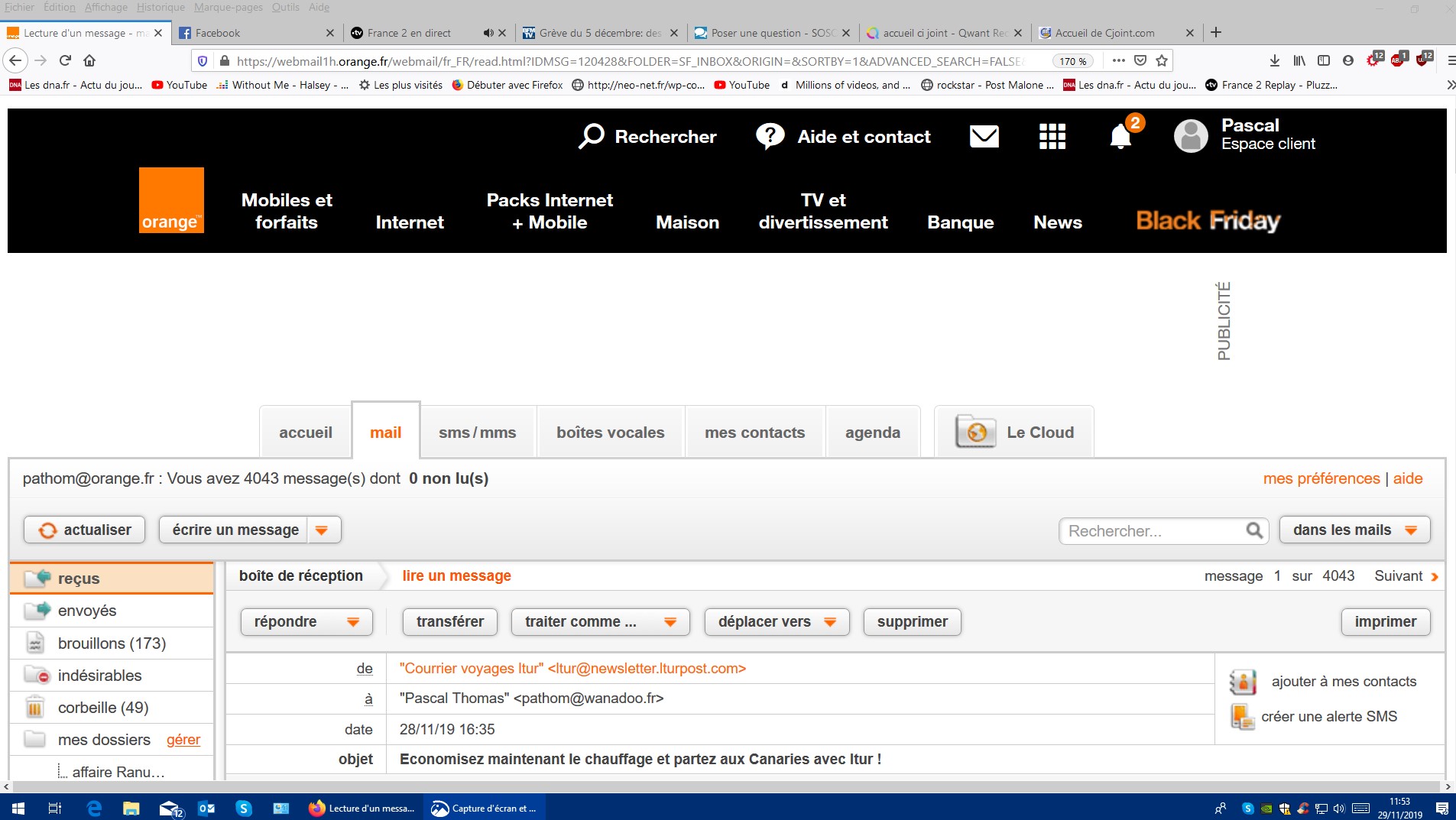
Task: Expand écrire un message dropdown arrow
Action: 323,530
